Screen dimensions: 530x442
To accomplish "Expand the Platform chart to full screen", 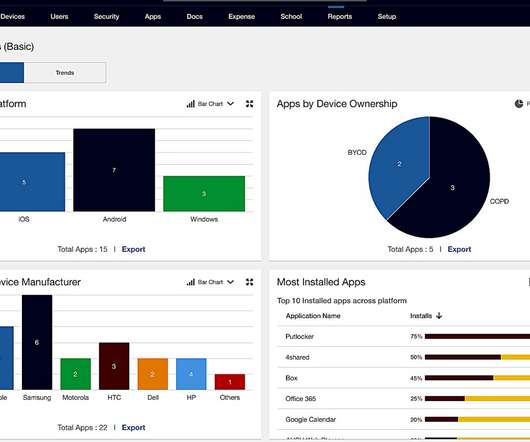I will click(x=249, y=104).
